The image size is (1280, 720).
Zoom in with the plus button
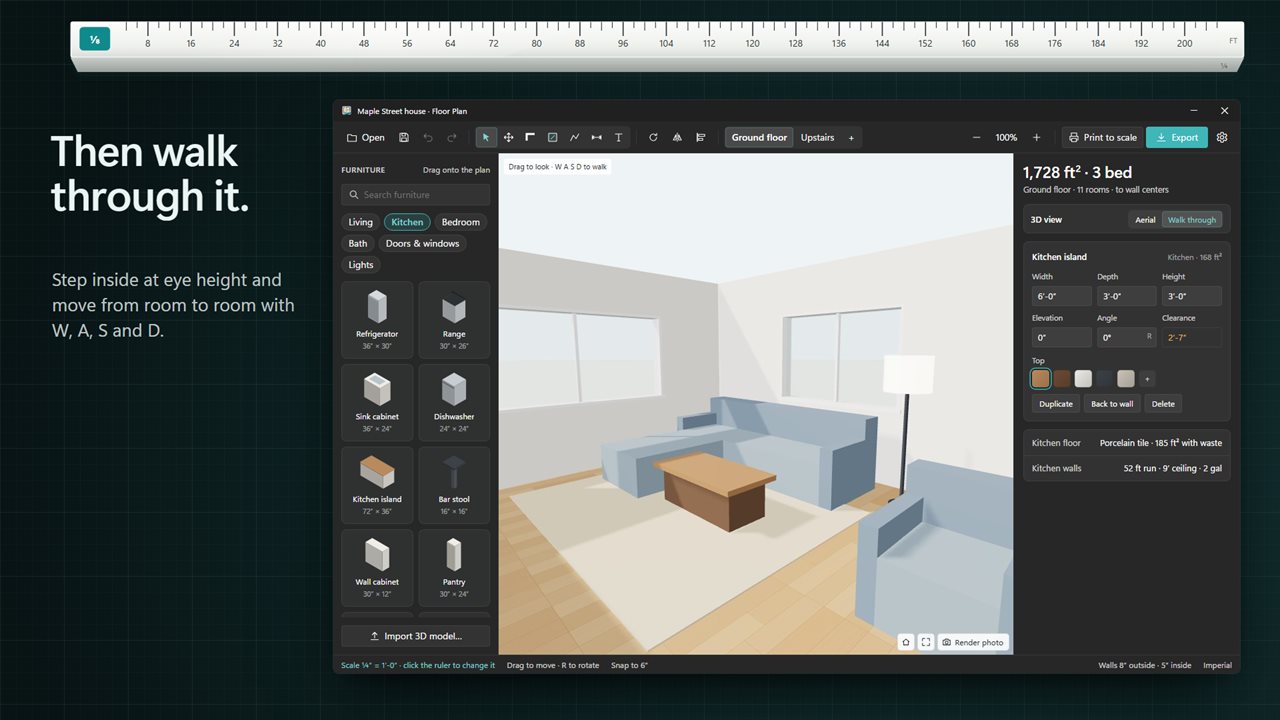(1036, 138)
